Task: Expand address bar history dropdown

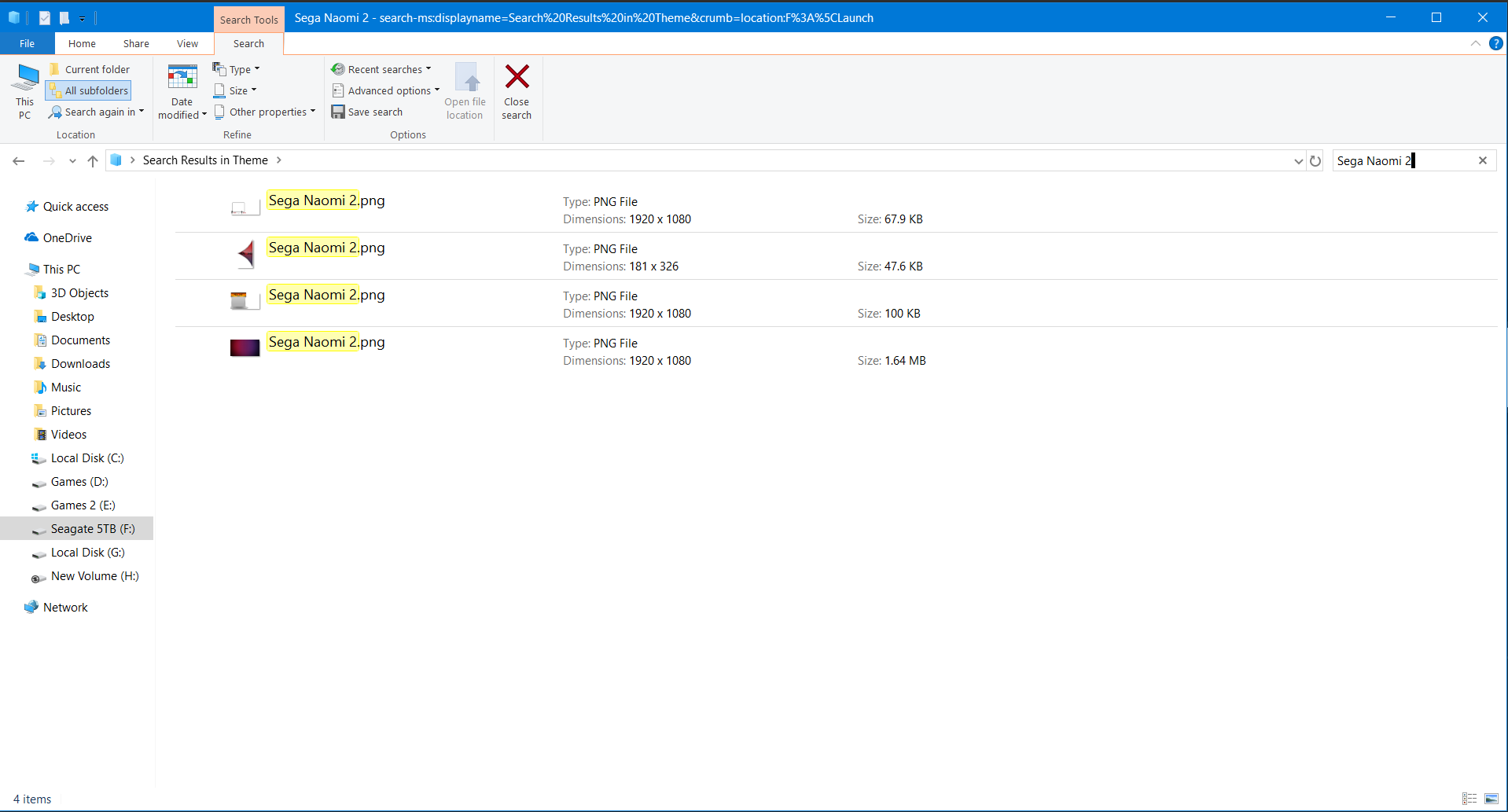Action: coord(1298,160)
